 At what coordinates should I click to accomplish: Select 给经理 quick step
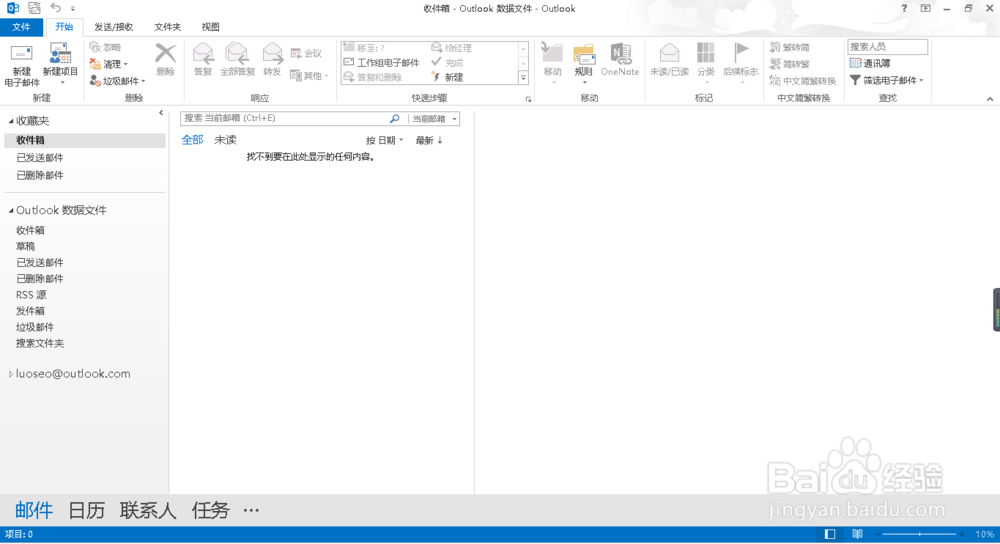pyautogui.click(x=452, y=48)
